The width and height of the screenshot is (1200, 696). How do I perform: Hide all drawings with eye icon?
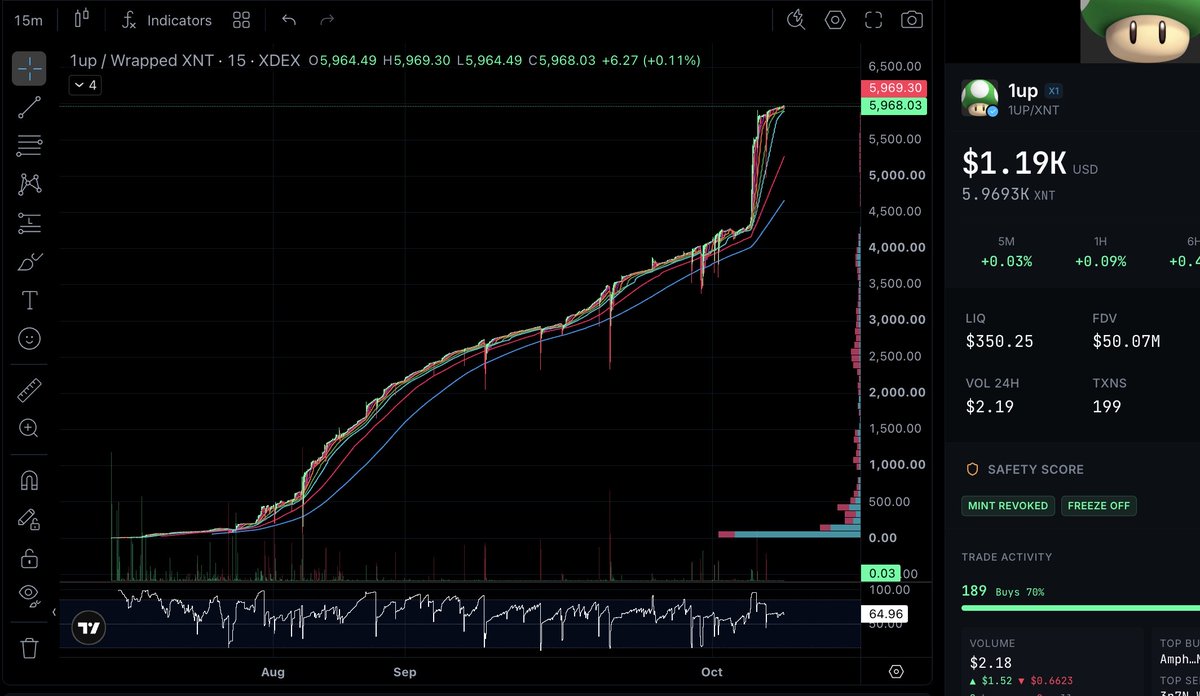29,596
